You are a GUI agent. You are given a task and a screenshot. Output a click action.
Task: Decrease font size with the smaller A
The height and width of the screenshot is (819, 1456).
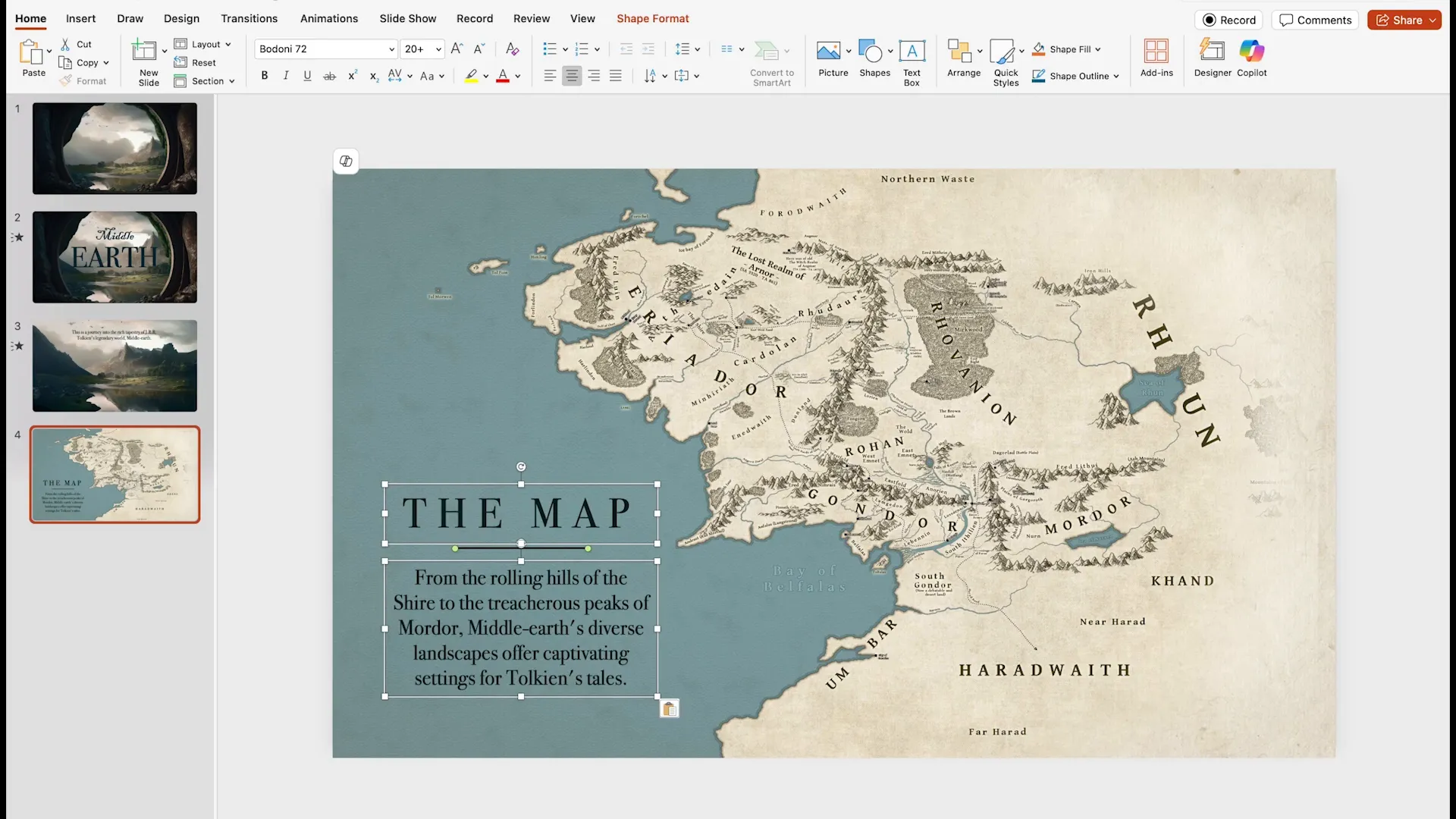479,49
